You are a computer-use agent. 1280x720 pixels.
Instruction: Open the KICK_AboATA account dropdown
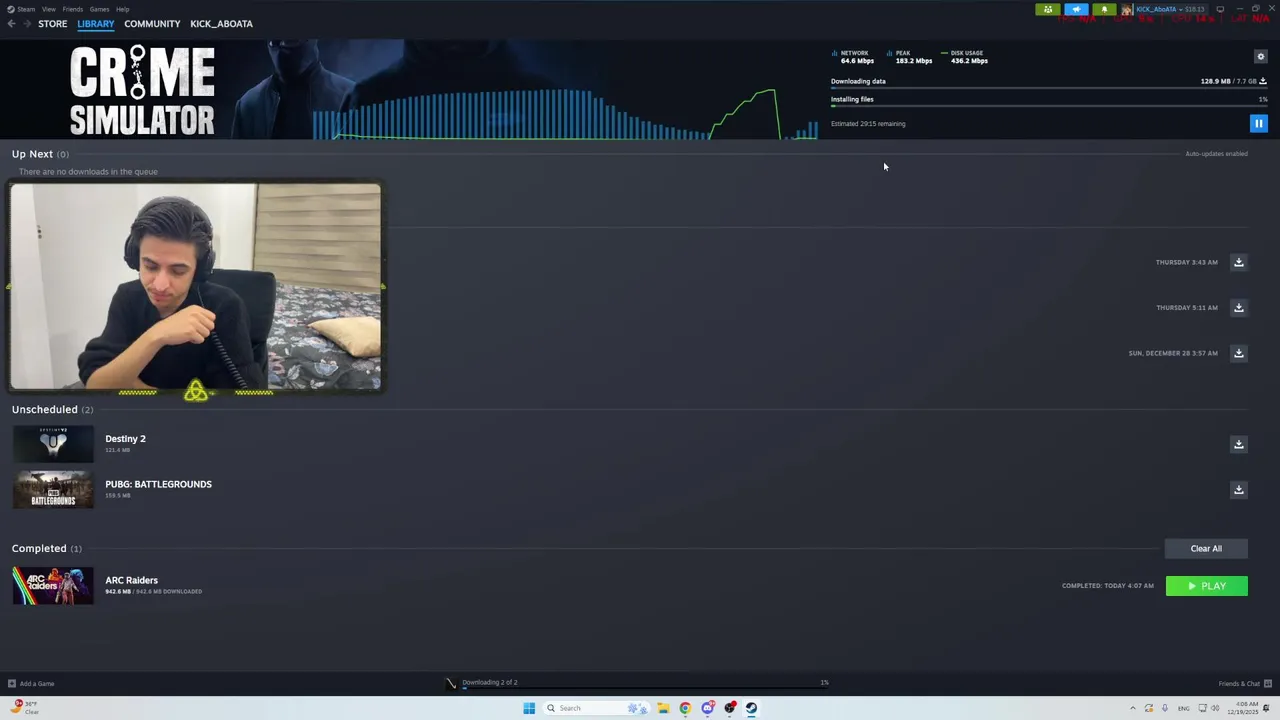pos(1170,10)
